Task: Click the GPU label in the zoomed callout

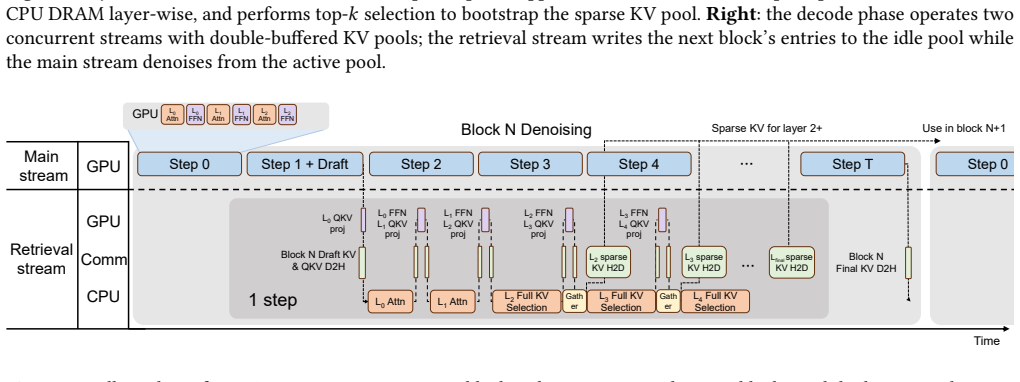Action: click(x=145, y=114)
